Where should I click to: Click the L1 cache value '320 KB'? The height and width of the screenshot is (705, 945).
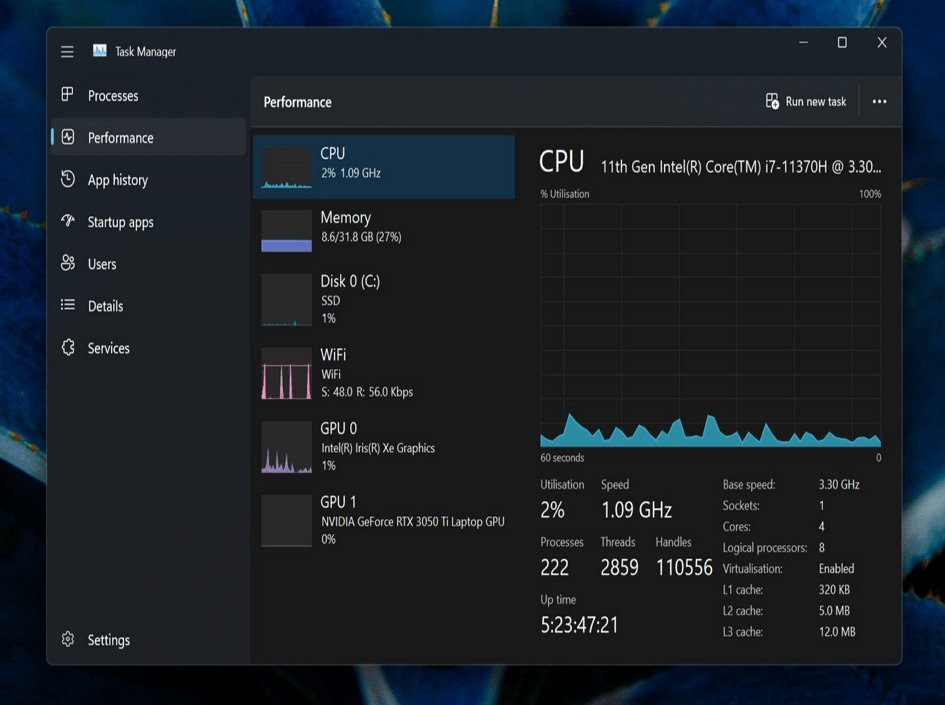click(834, 590)
